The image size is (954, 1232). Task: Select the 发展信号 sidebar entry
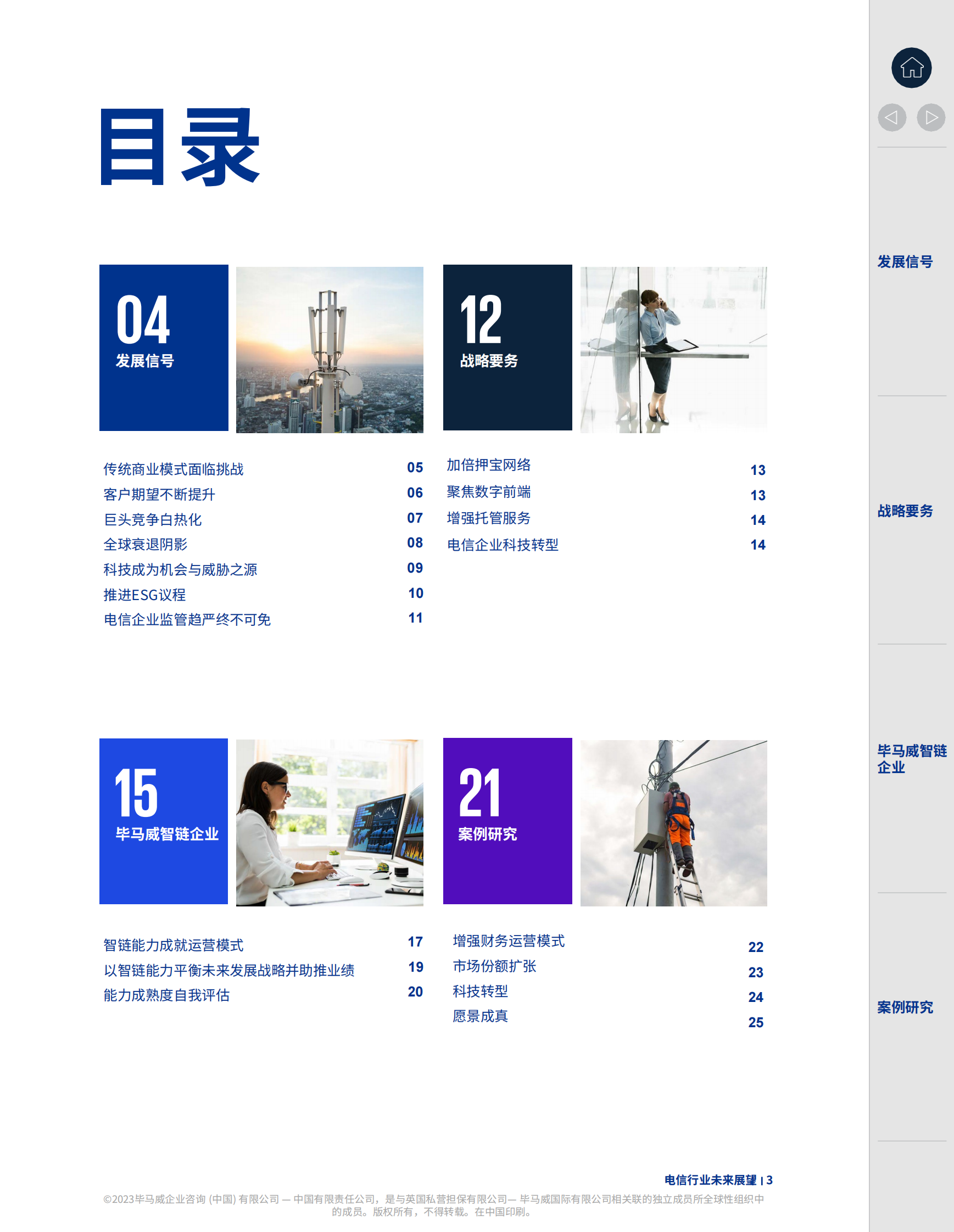(903, 262)
